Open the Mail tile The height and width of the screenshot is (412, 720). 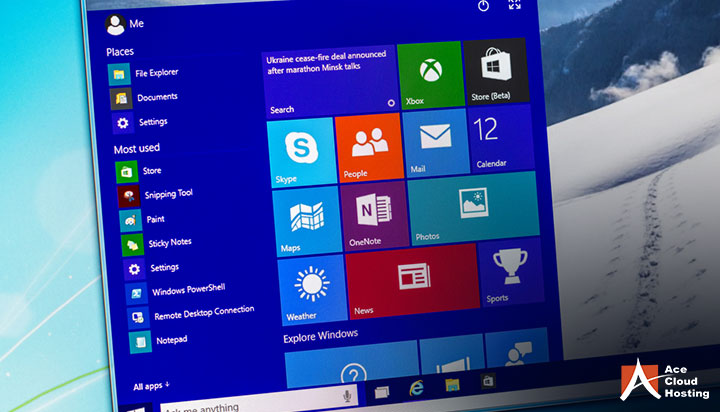[x=435, y=141]
